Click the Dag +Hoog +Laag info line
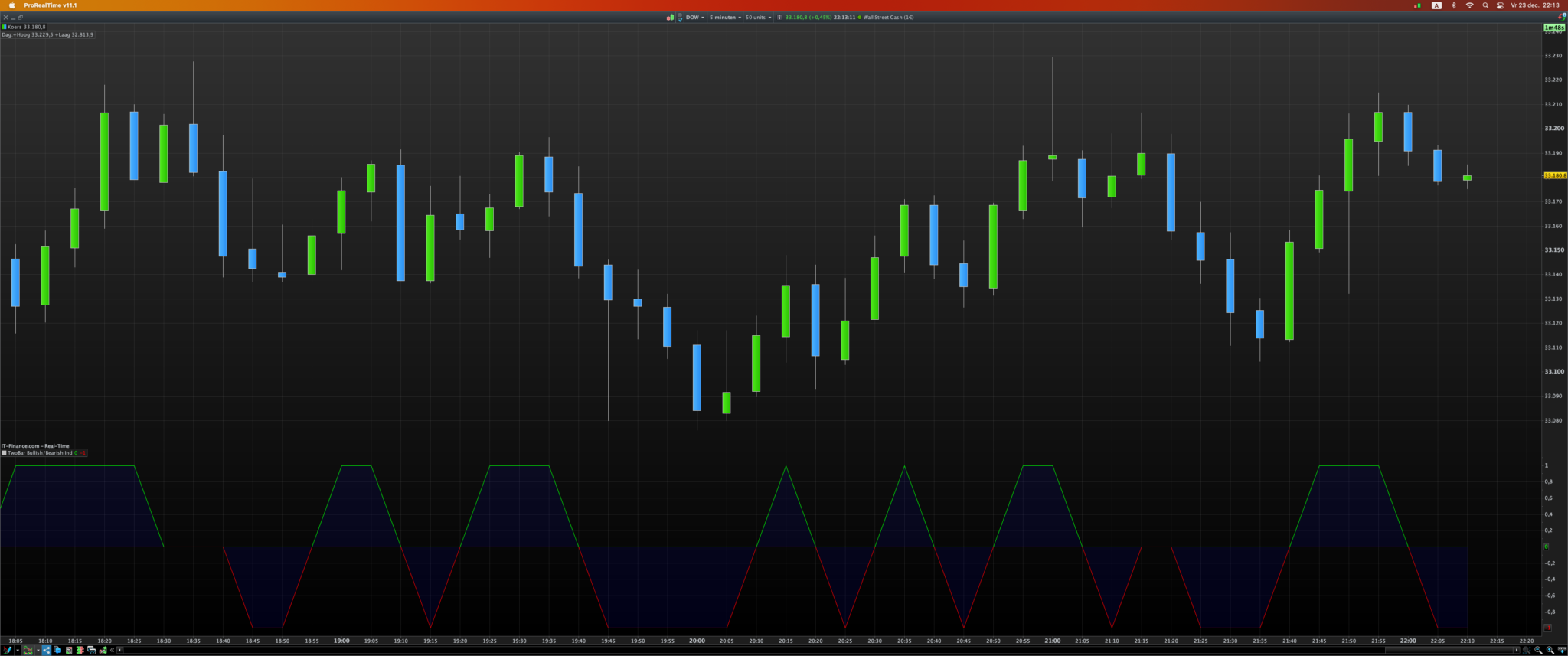 [x=47, y=34]
